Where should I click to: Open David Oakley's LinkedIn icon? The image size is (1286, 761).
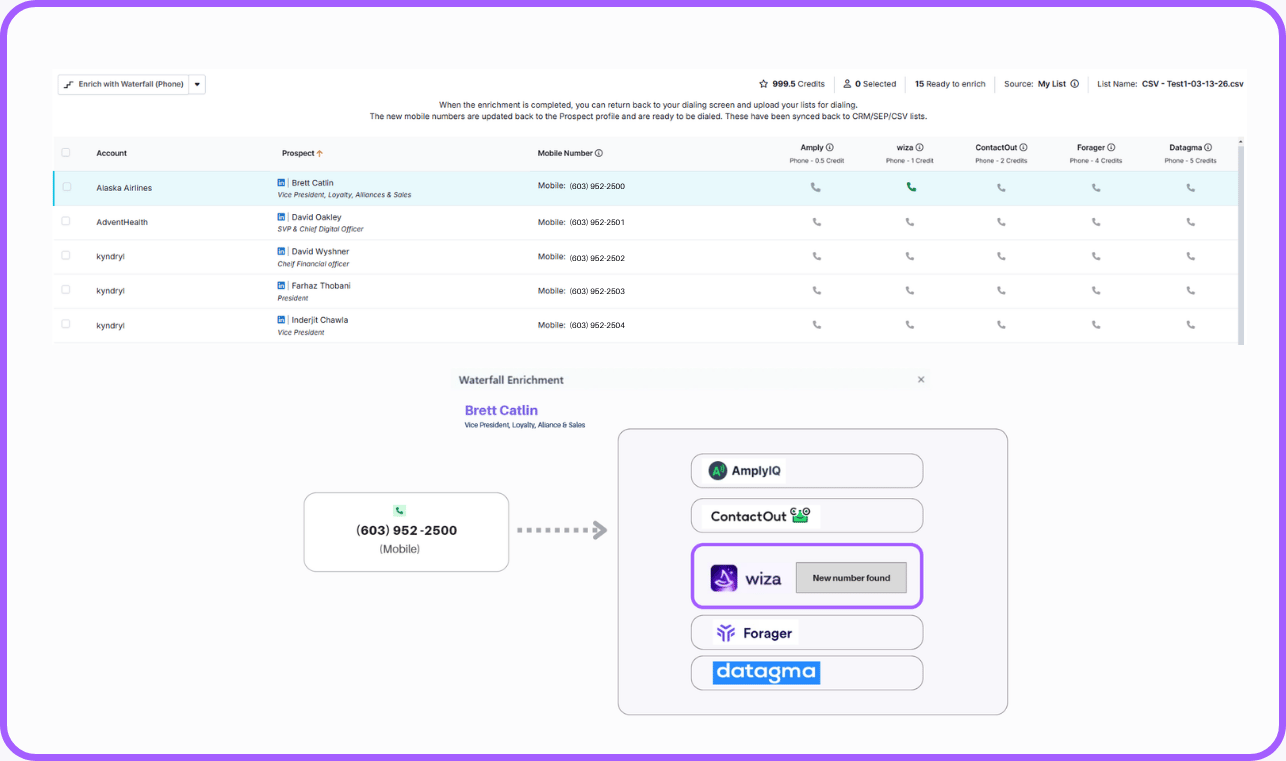(x=282, y=217)
